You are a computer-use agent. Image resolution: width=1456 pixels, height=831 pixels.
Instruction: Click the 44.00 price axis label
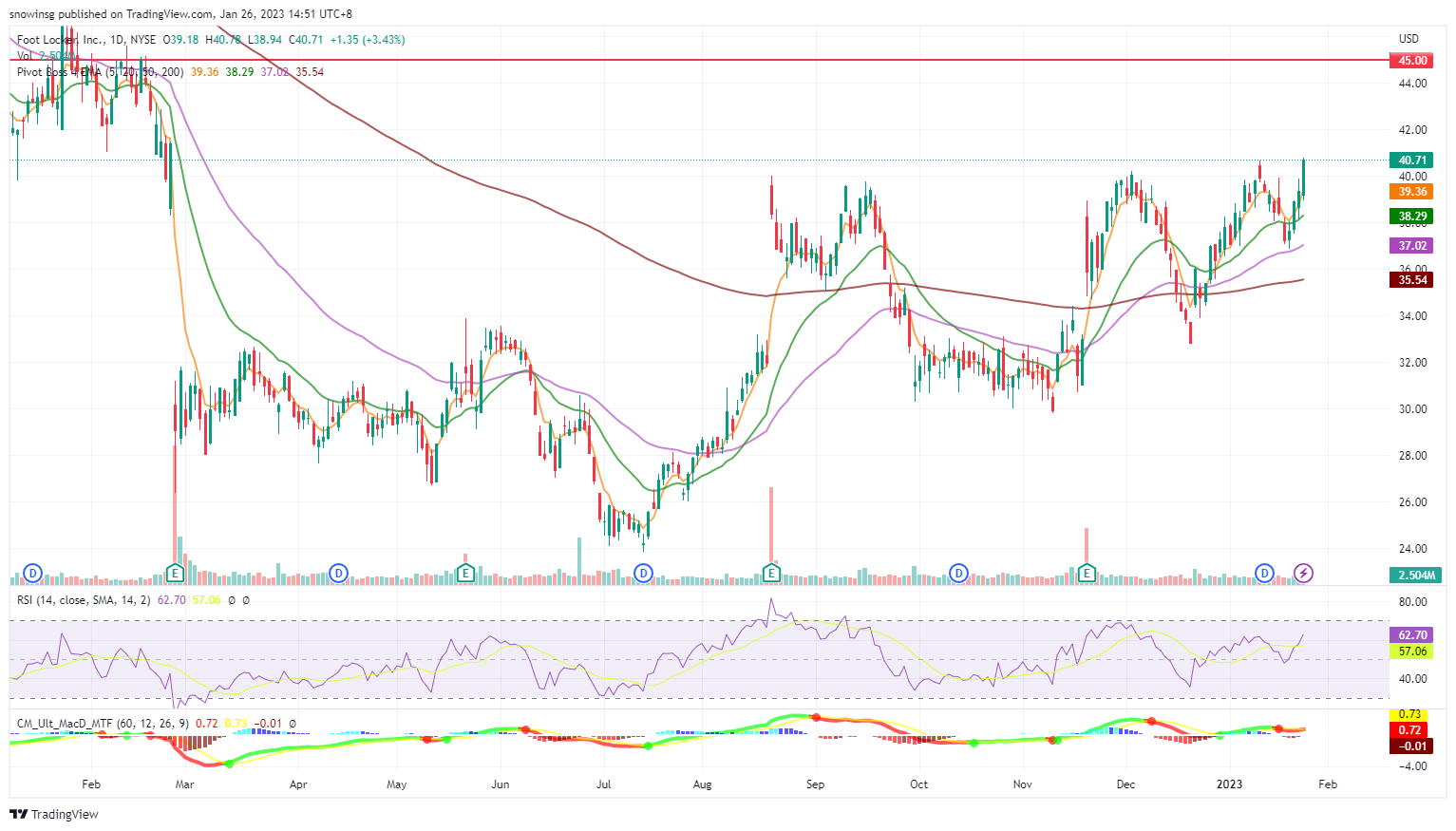click(x=1411, y=84)
